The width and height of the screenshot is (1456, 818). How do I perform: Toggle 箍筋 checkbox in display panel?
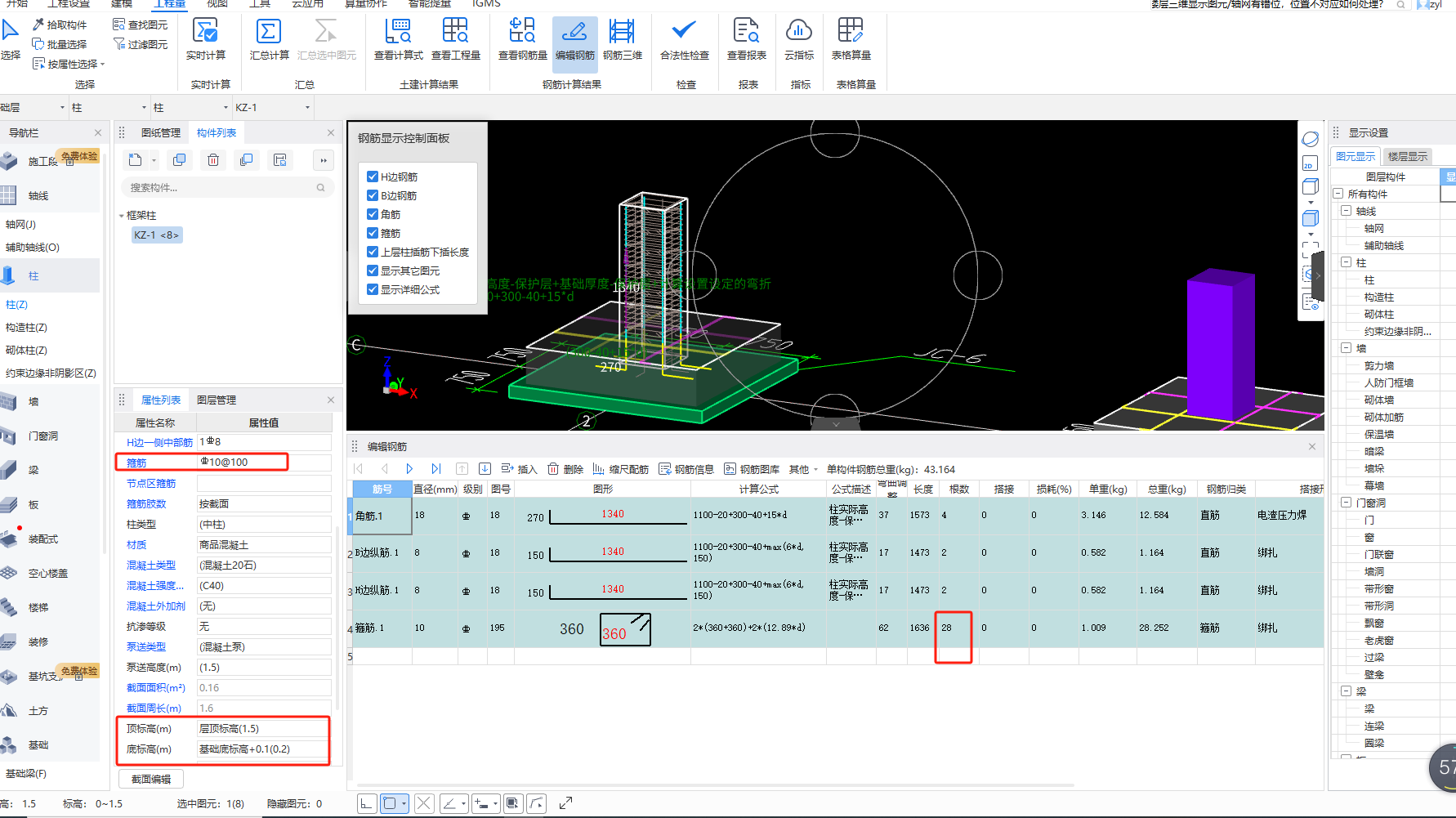pyautogui.click(x=373, y=233)
